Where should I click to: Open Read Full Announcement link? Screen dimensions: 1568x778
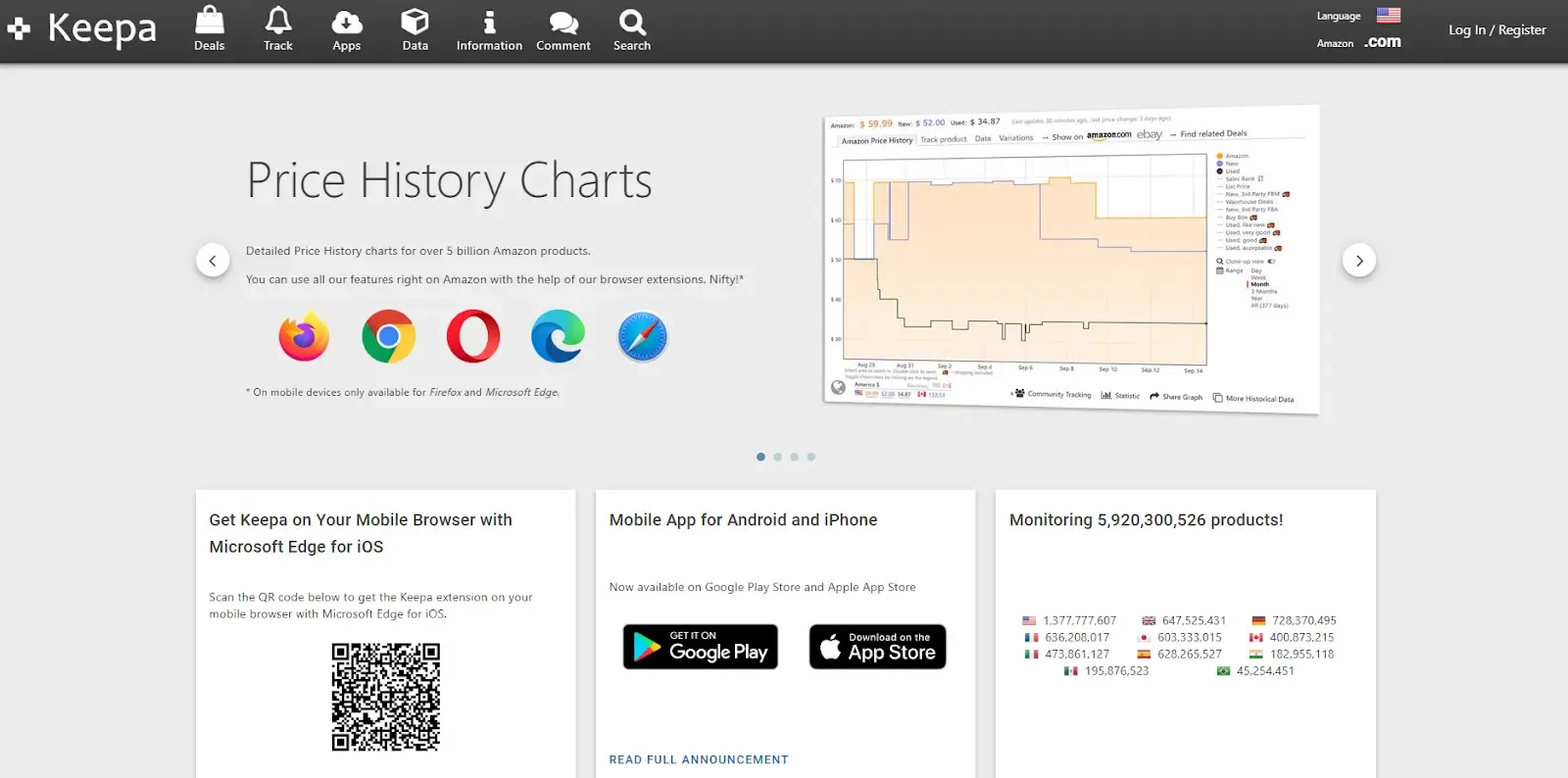[699, 759]
